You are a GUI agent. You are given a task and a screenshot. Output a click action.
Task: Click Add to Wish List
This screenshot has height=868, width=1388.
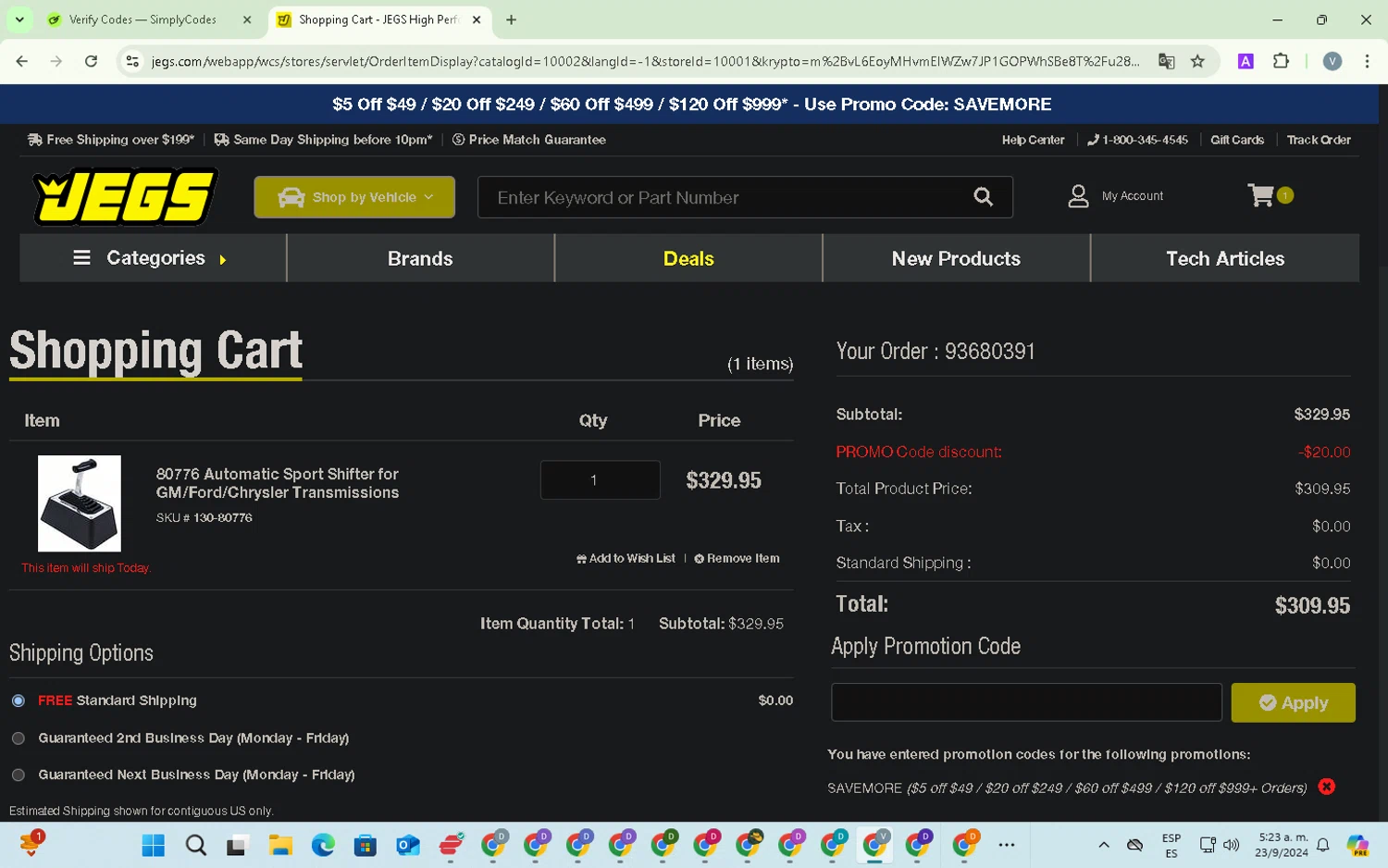pyautogui.click(x=626, y=558)
